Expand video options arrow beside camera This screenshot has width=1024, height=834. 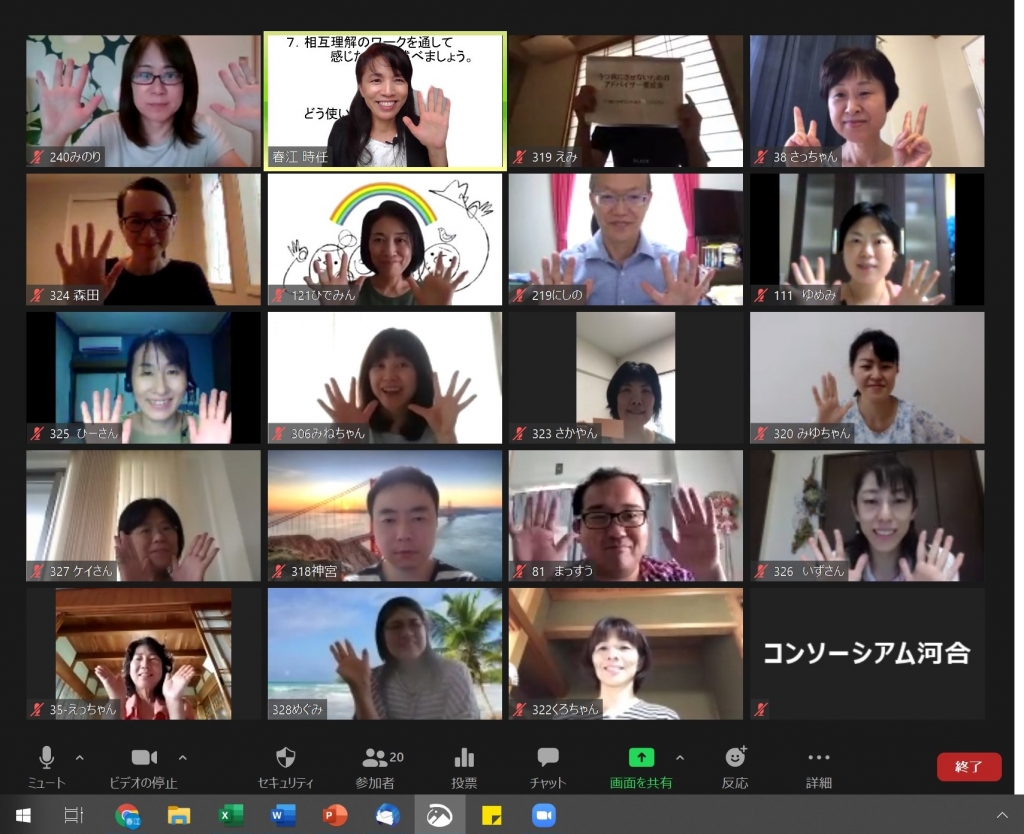coord(182,757)
